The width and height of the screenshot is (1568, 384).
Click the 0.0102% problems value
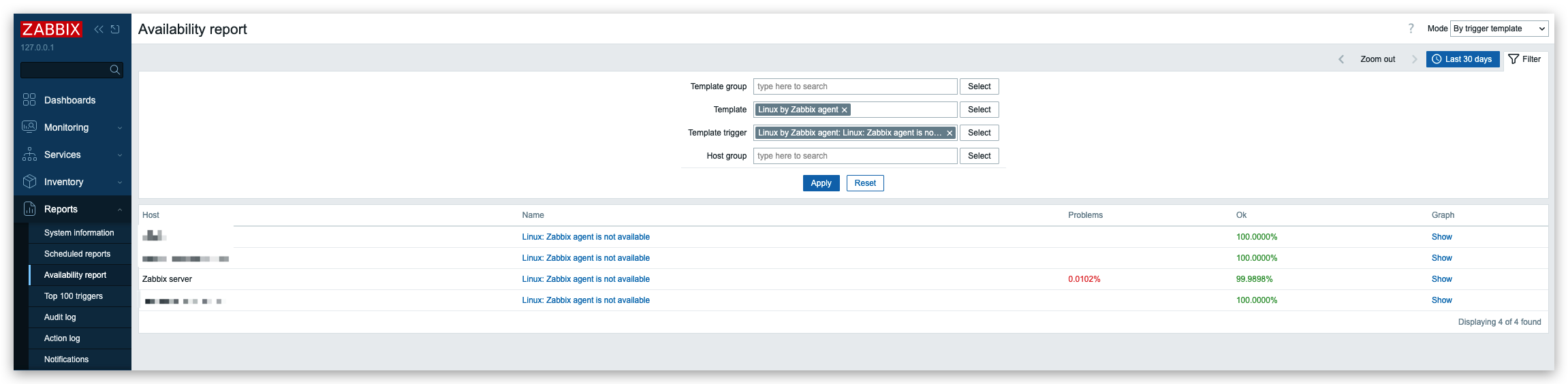[x=1084, y=279]
